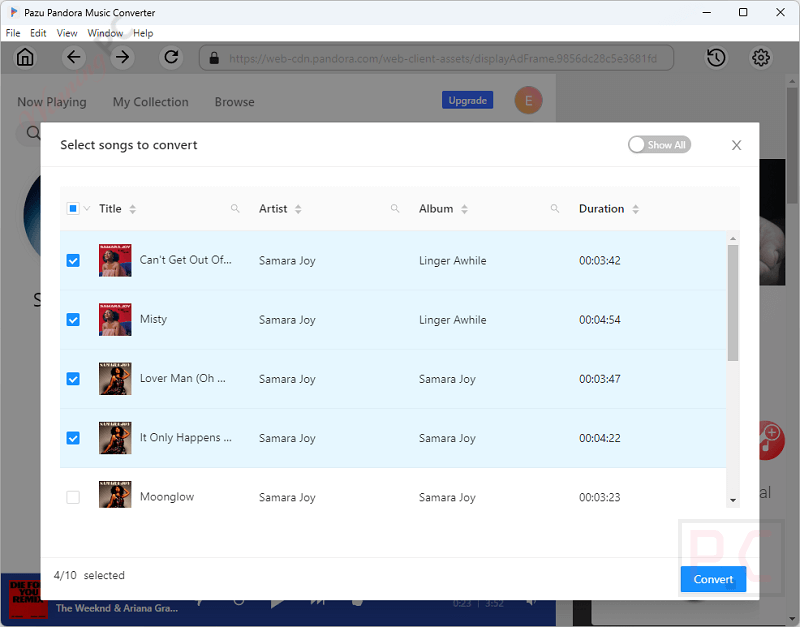Click the Convert button
The width and height of the screenshot is (800, 627).
(x=713, y=579)
